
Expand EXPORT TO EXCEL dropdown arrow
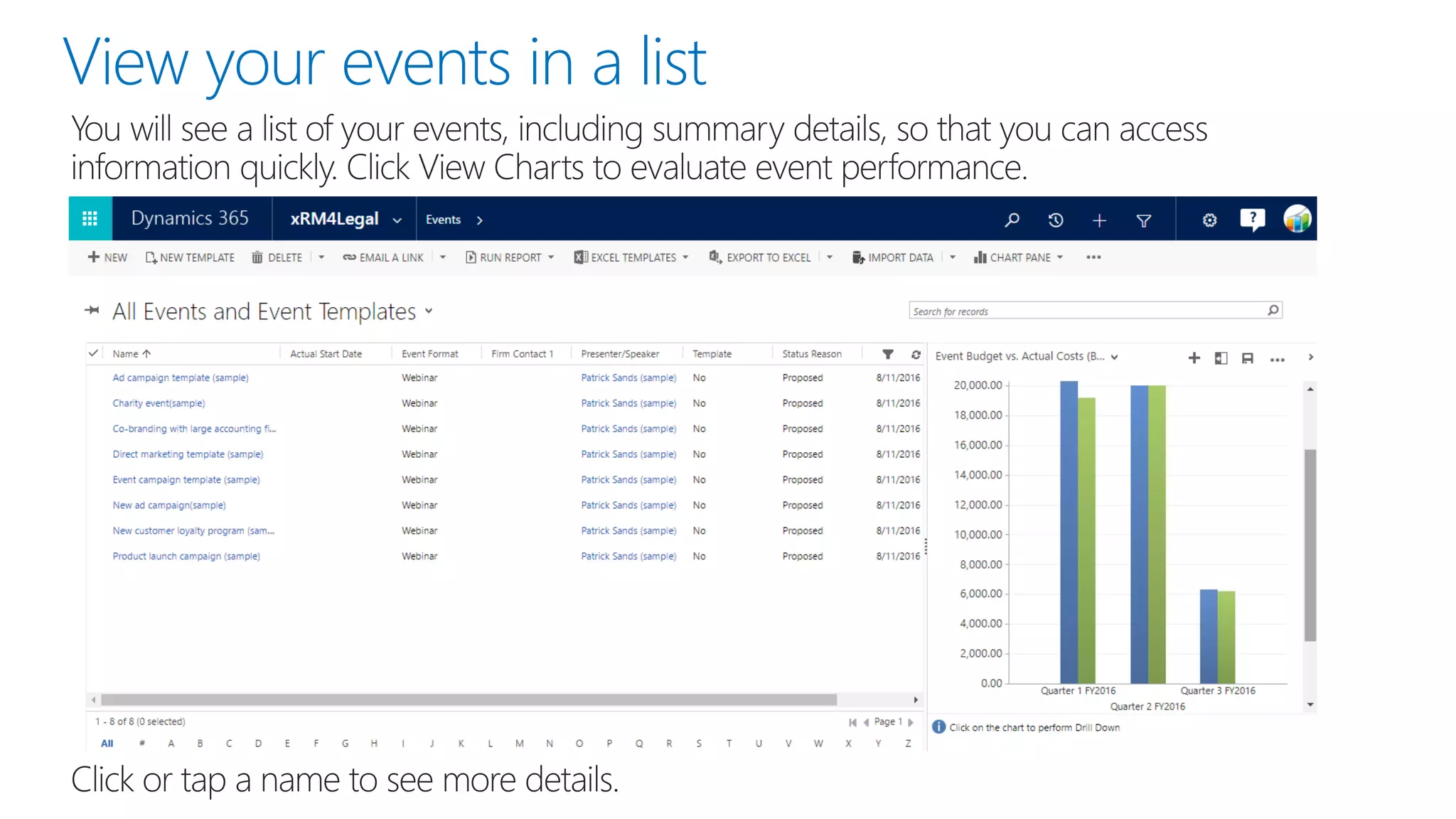point(830,257)
